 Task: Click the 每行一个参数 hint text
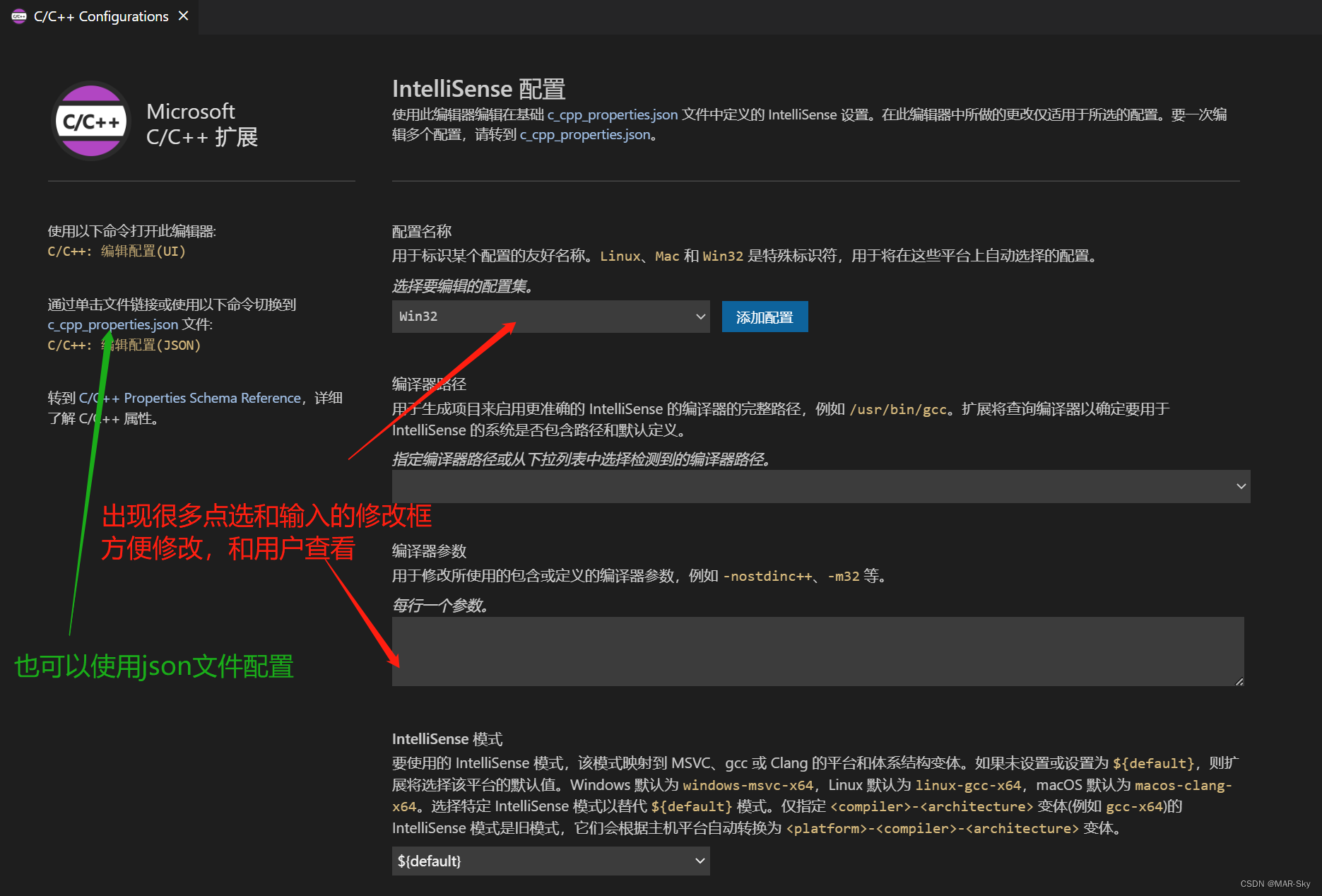pyautogui.click(x=440, y=606)
